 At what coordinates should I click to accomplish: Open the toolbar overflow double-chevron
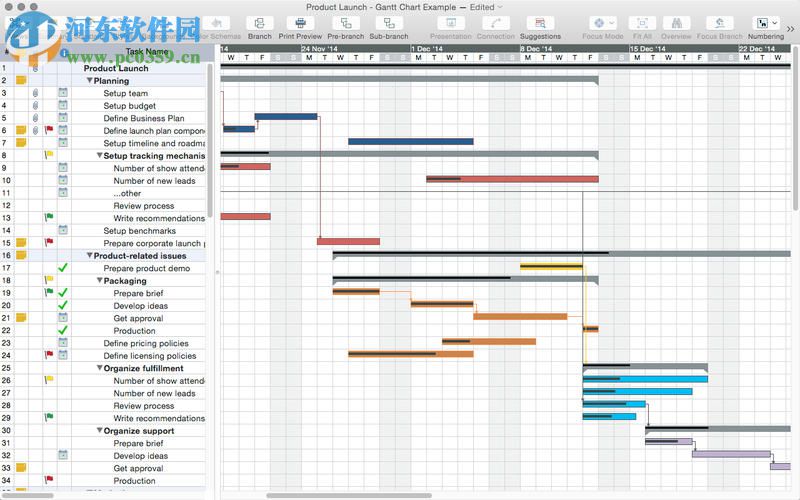[790, 29]
